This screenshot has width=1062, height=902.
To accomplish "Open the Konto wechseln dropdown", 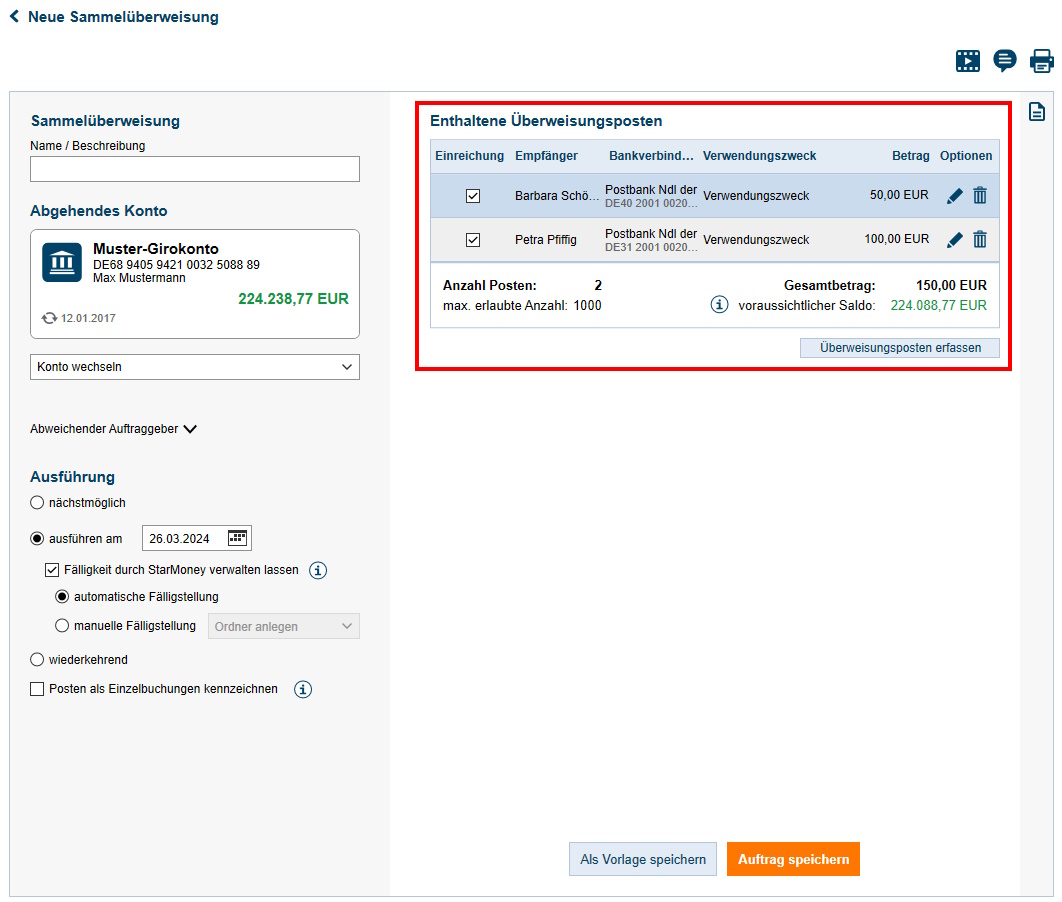I will [194, 367].
